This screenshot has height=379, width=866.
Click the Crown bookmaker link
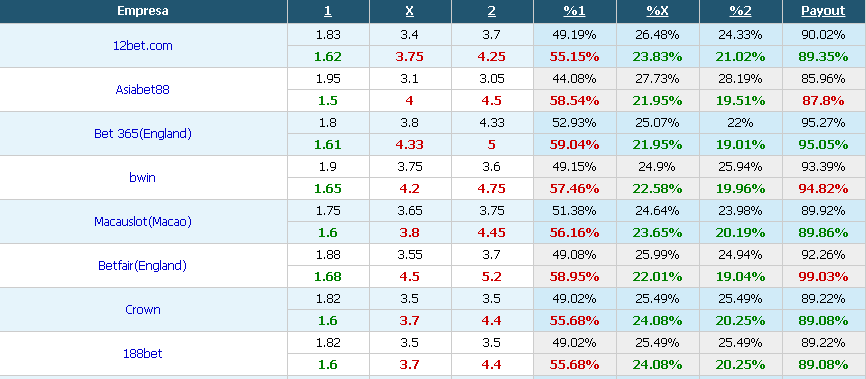pyautogui.click(x=142, y=310)
